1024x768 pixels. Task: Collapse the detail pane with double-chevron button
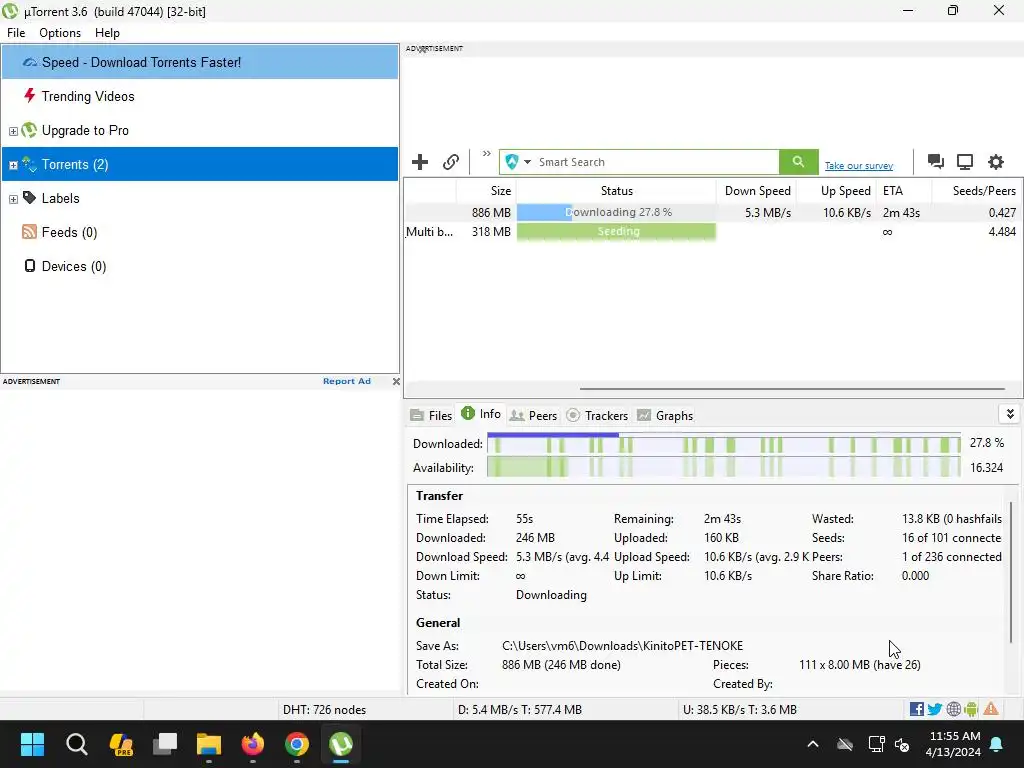(x=1010, y=414)
